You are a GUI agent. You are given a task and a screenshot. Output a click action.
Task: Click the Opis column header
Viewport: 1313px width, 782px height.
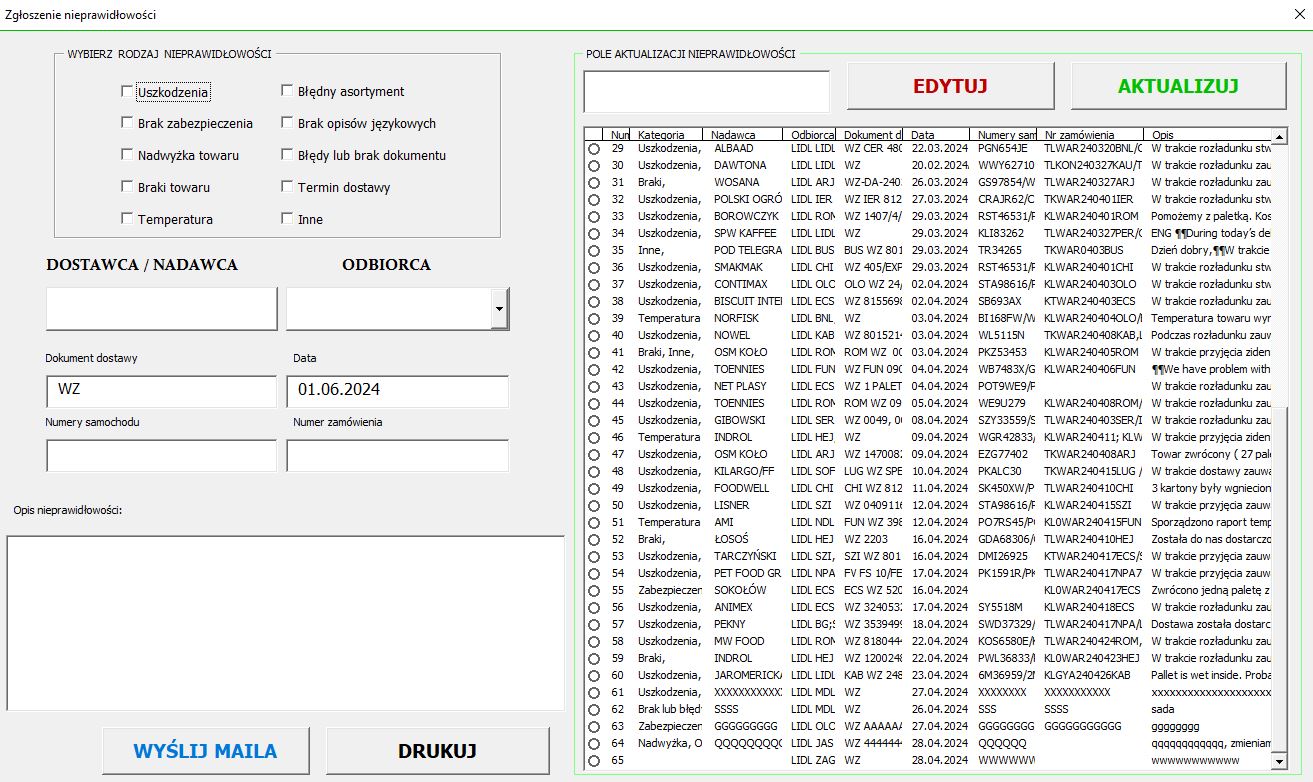pos(1207,134)
